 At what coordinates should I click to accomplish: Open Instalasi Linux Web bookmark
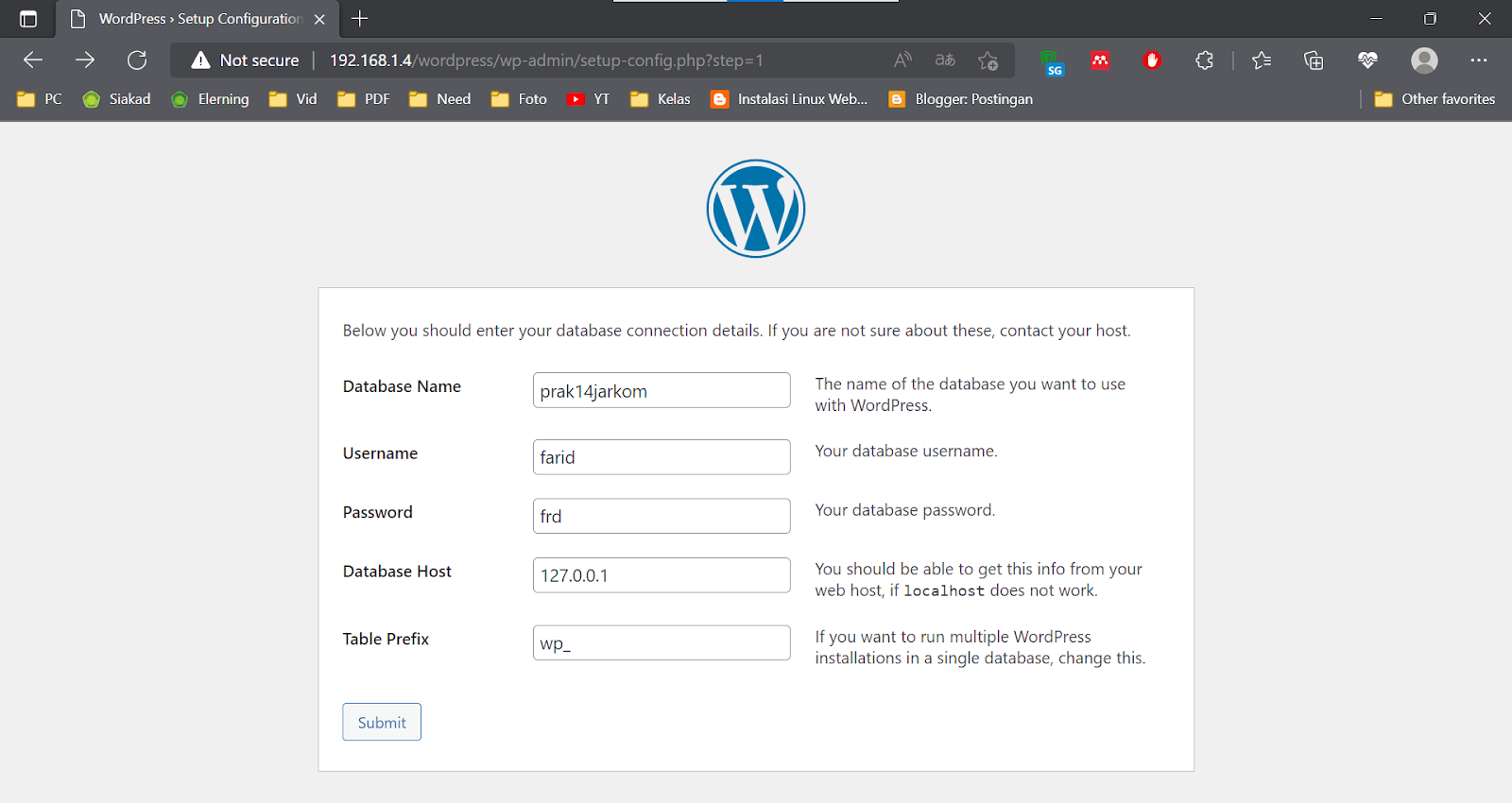point(789,99)
